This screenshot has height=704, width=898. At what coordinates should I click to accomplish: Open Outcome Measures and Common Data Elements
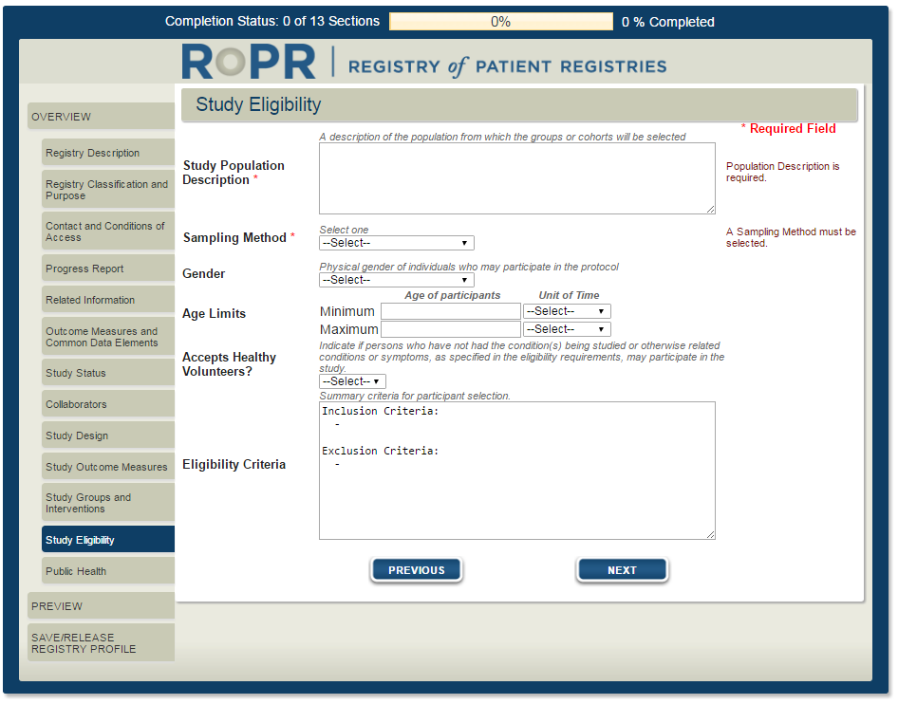click(108, 337)
